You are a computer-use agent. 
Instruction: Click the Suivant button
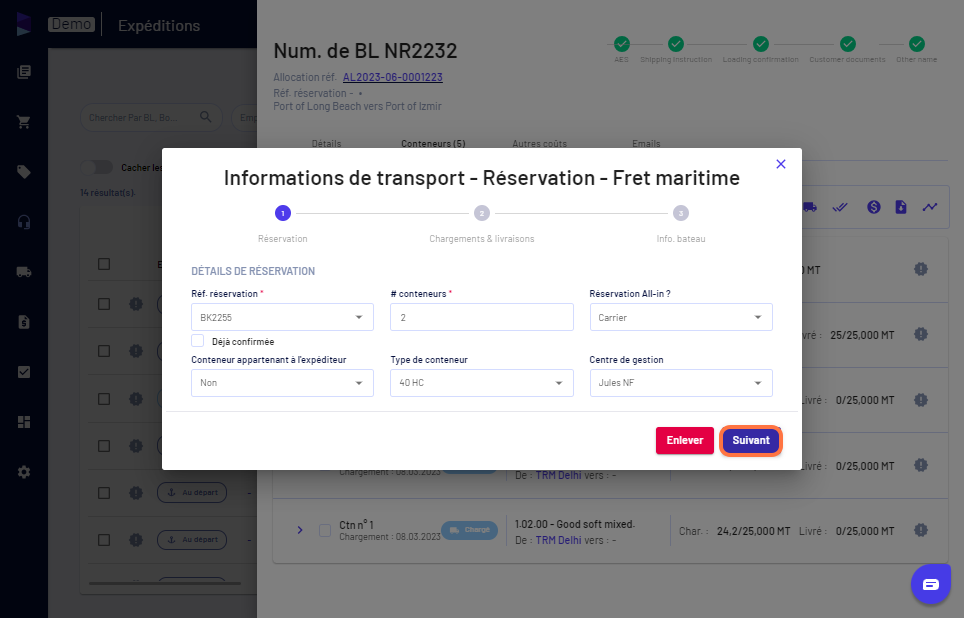coord(751,440)
